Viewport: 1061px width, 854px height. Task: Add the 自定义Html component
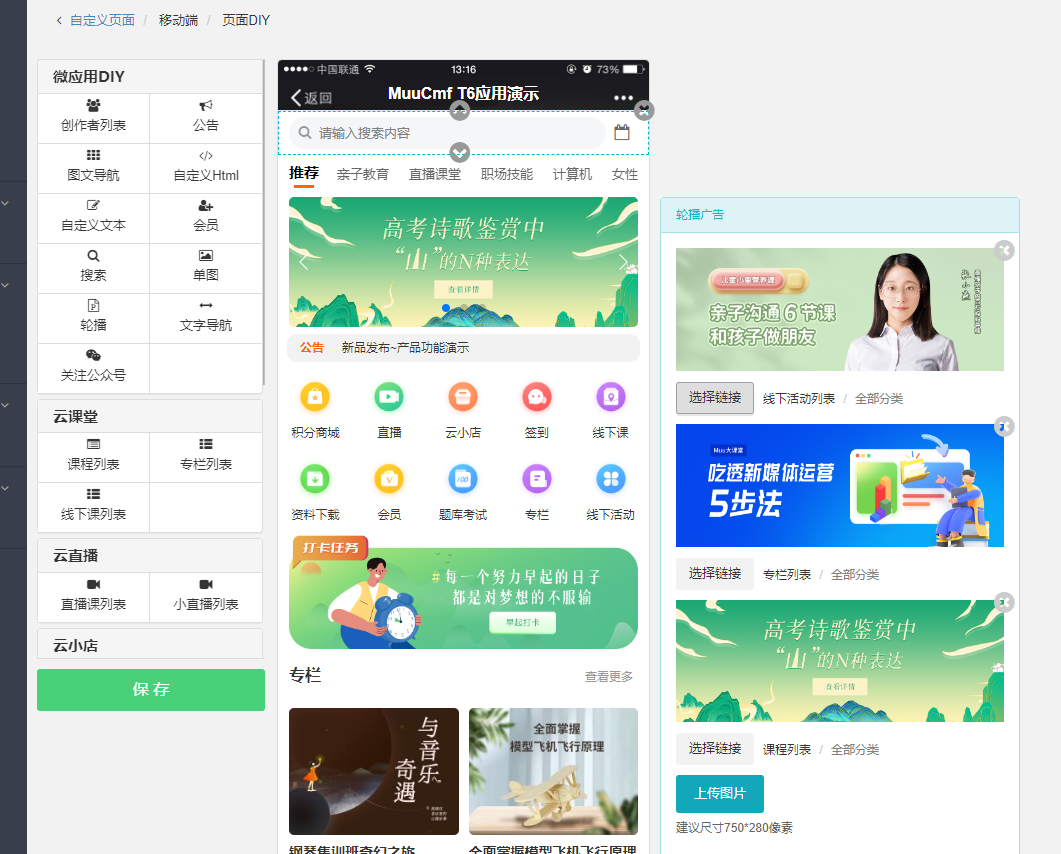(206, 168)
